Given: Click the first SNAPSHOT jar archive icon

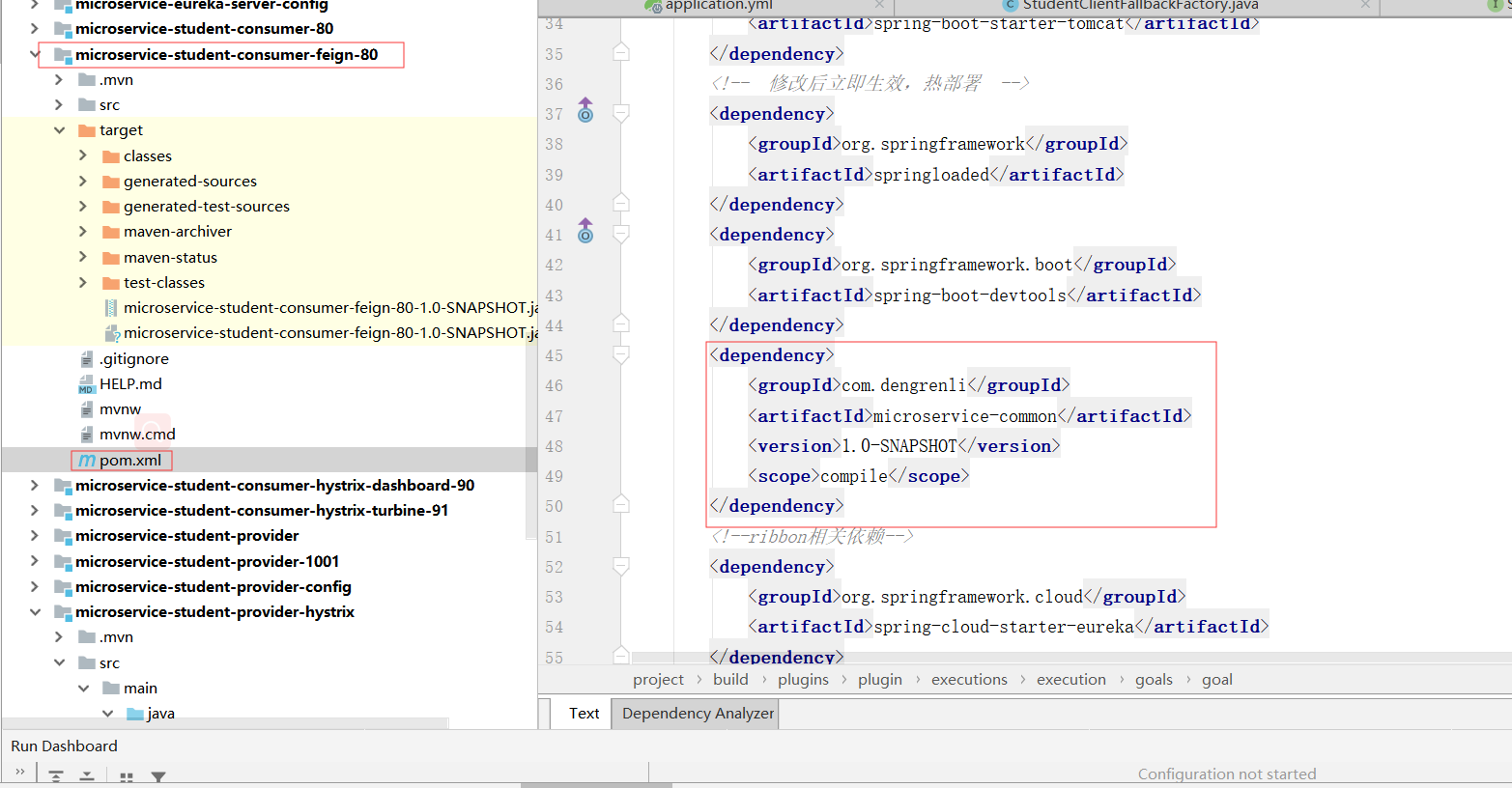Looking at the screenshot, I should coord(111,308).
